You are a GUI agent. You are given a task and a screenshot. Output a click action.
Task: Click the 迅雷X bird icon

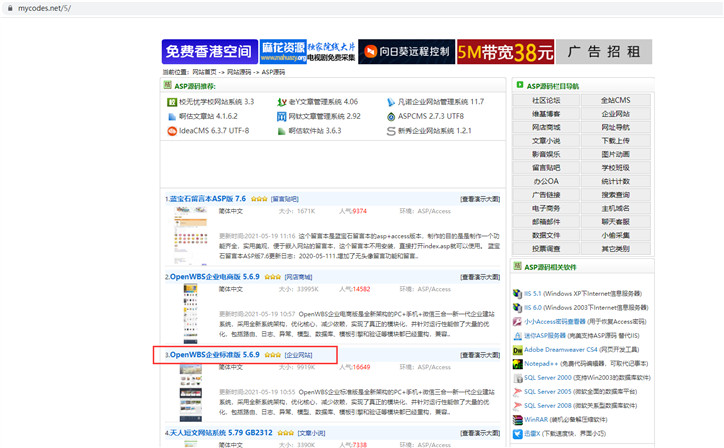point(517,434)
